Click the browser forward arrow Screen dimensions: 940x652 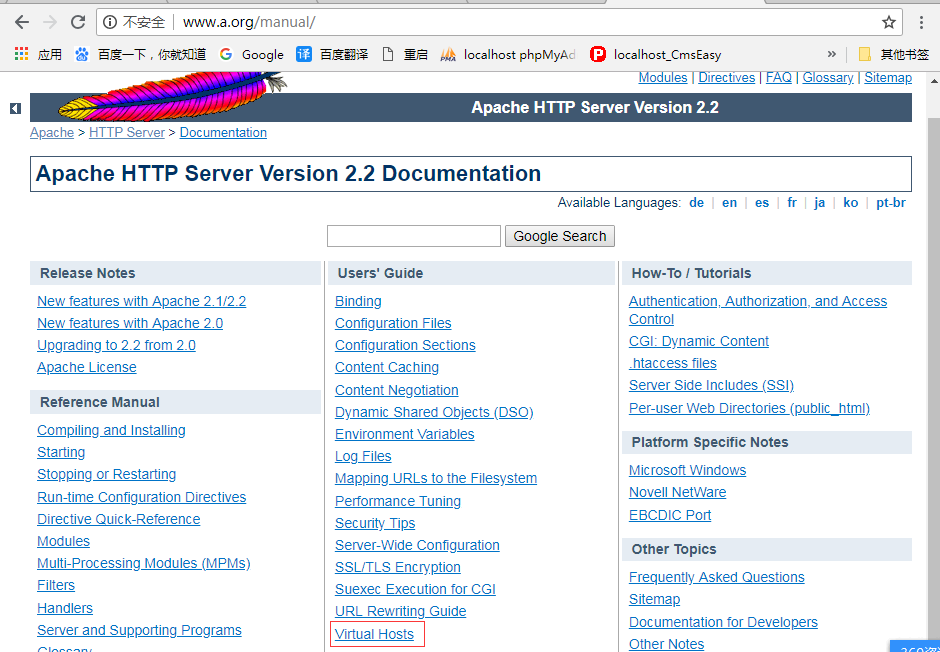pos(50,23)
